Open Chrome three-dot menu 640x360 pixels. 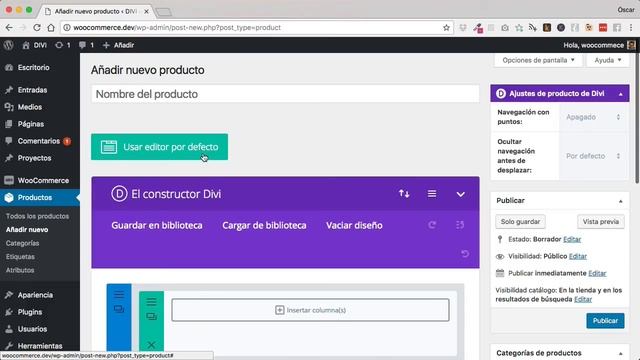[631, 28]
